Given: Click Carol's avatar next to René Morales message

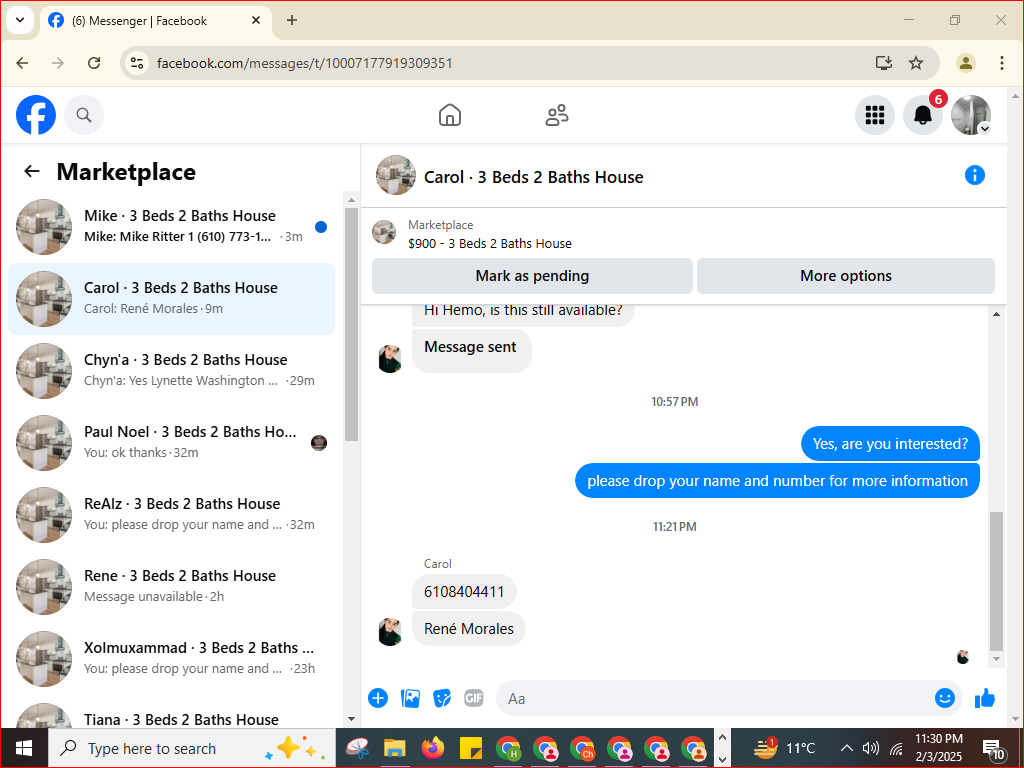Looking at the screenshot, I should pos(390,632).
